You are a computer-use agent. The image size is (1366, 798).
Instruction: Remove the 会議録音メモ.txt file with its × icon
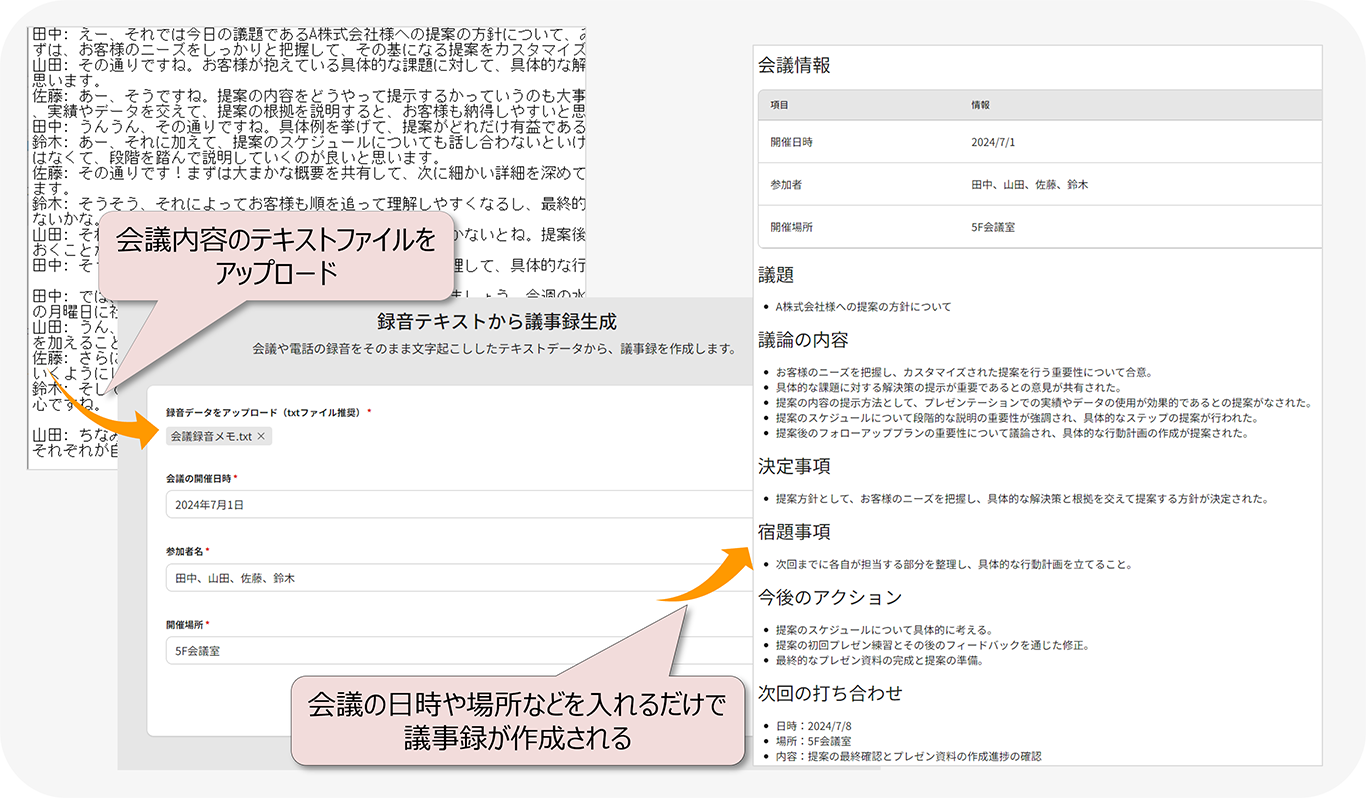pyautogui.click(x=261, y=437)
